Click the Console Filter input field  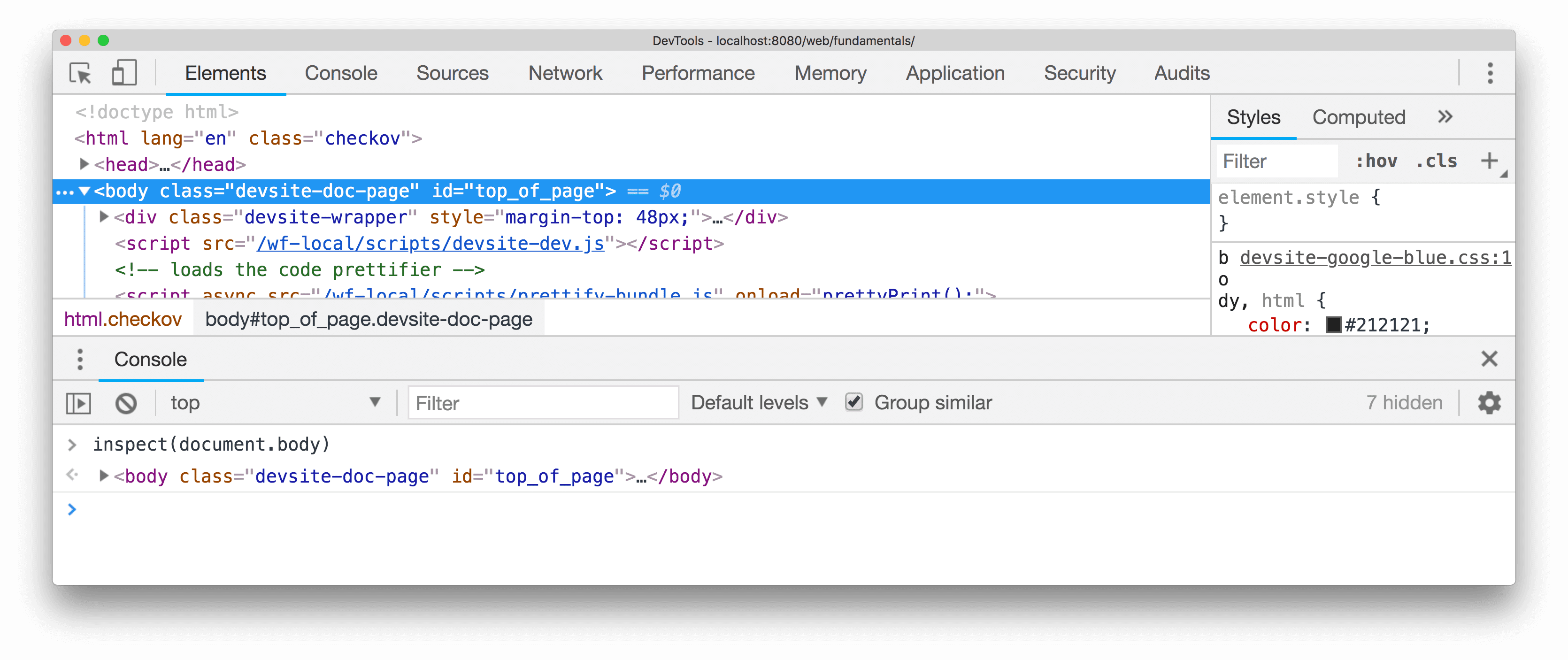pos(541,403)
